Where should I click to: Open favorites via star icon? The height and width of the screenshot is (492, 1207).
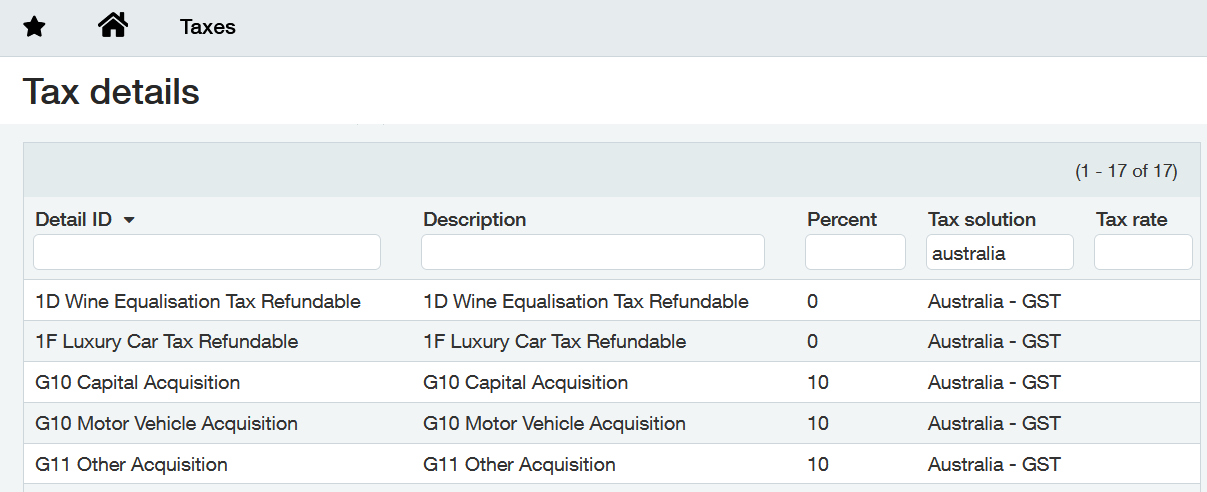tap(34, 27)
